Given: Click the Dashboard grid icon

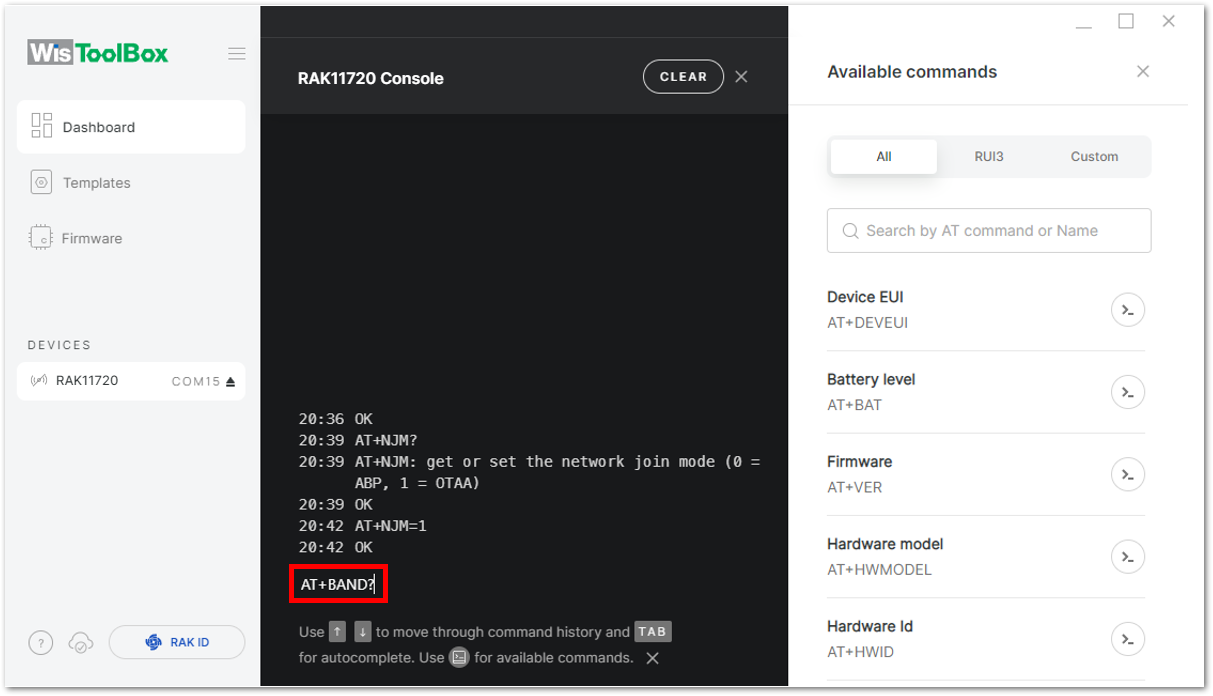Looking at the screenshot, I should 42,126.
